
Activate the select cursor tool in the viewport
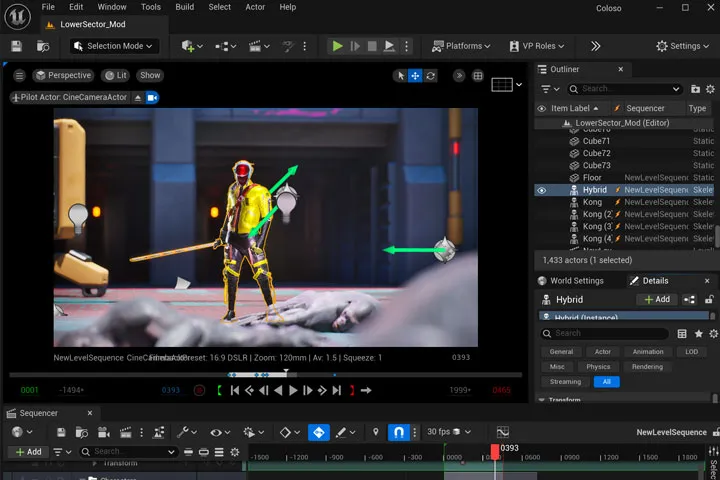[400, 76]
